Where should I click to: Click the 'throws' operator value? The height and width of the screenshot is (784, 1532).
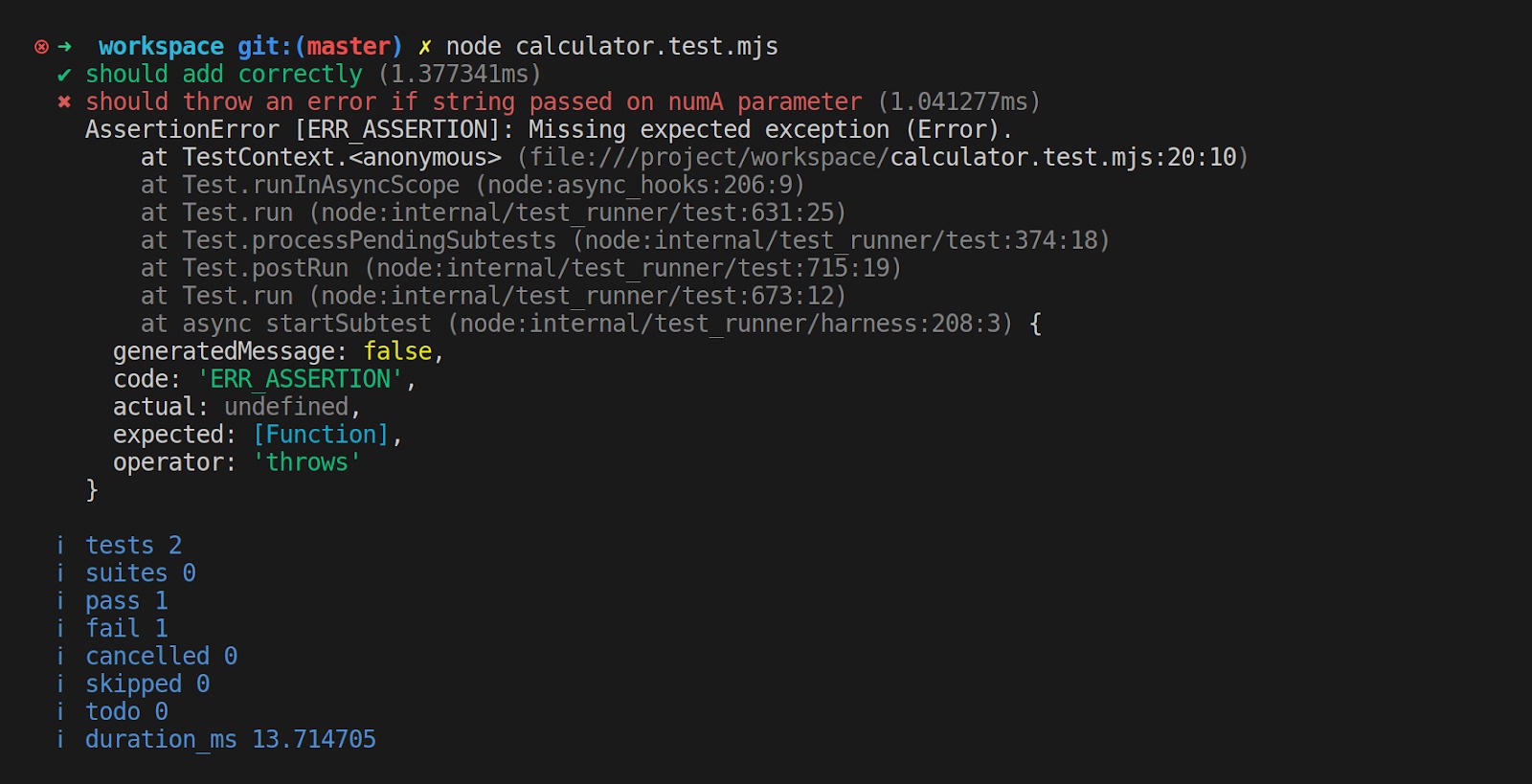(x=306, y=463)
